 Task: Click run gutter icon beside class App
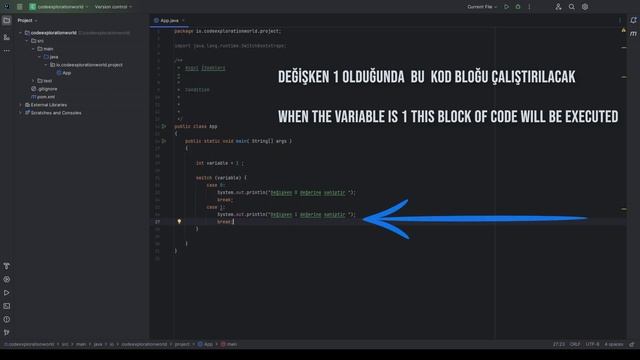click(164, 127)
